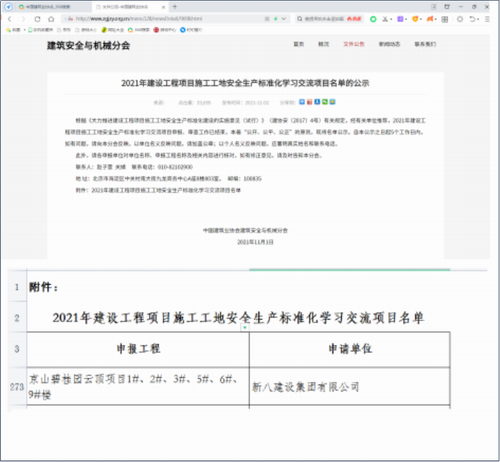Open the 360搜索 bookmark in bookmarks bar
This screenshot has width=500, height=462.
139,30
